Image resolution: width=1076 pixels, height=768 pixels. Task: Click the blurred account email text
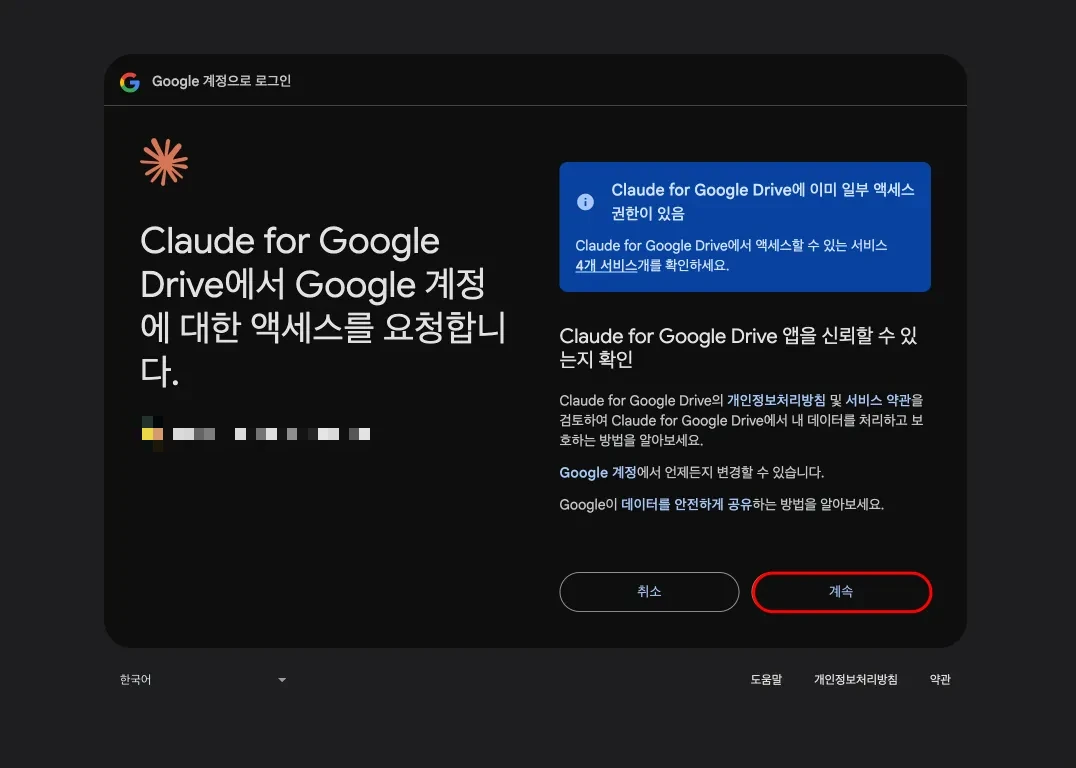(x=272, y=434)
